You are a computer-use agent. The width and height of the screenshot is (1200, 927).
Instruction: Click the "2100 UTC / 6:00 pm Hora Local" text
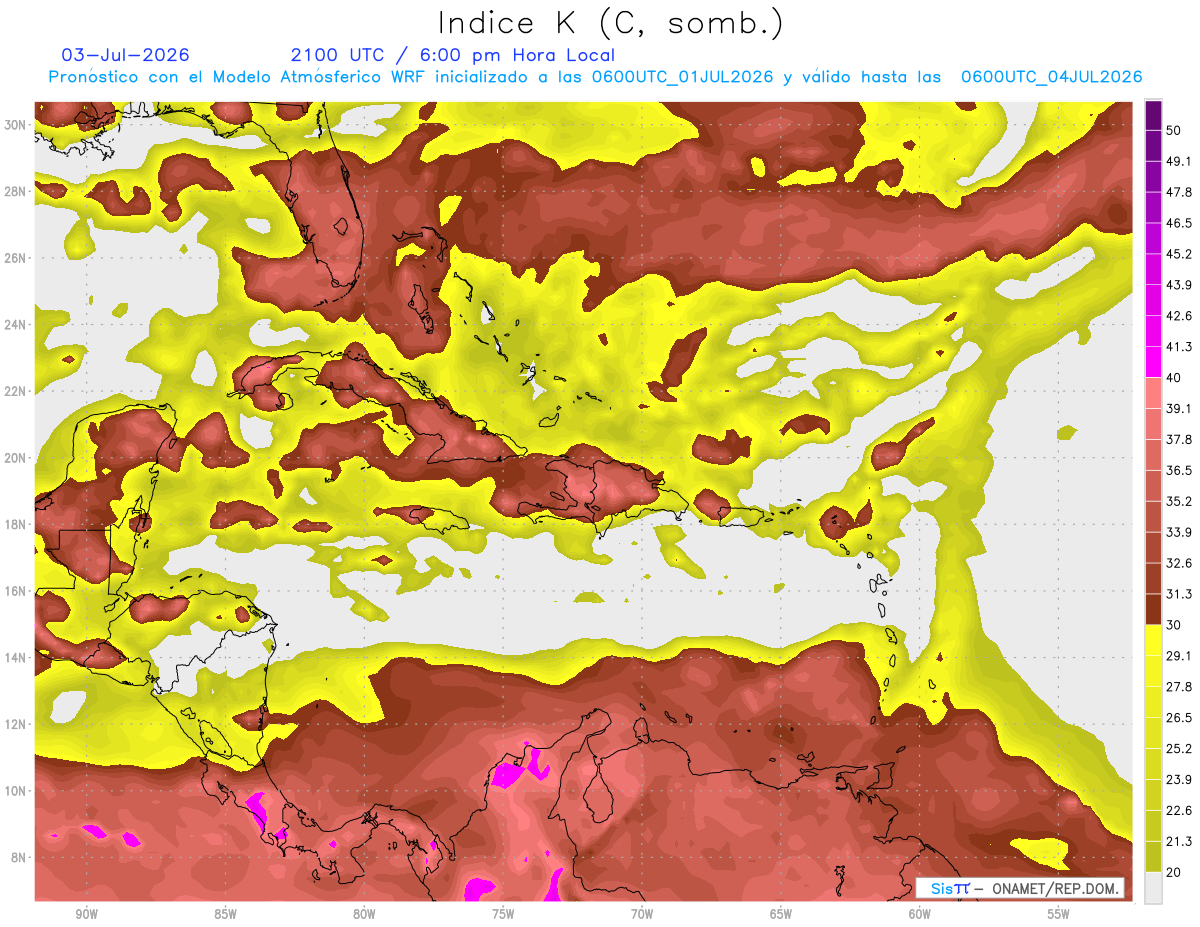pyautogui.click(x=452, y=55)
